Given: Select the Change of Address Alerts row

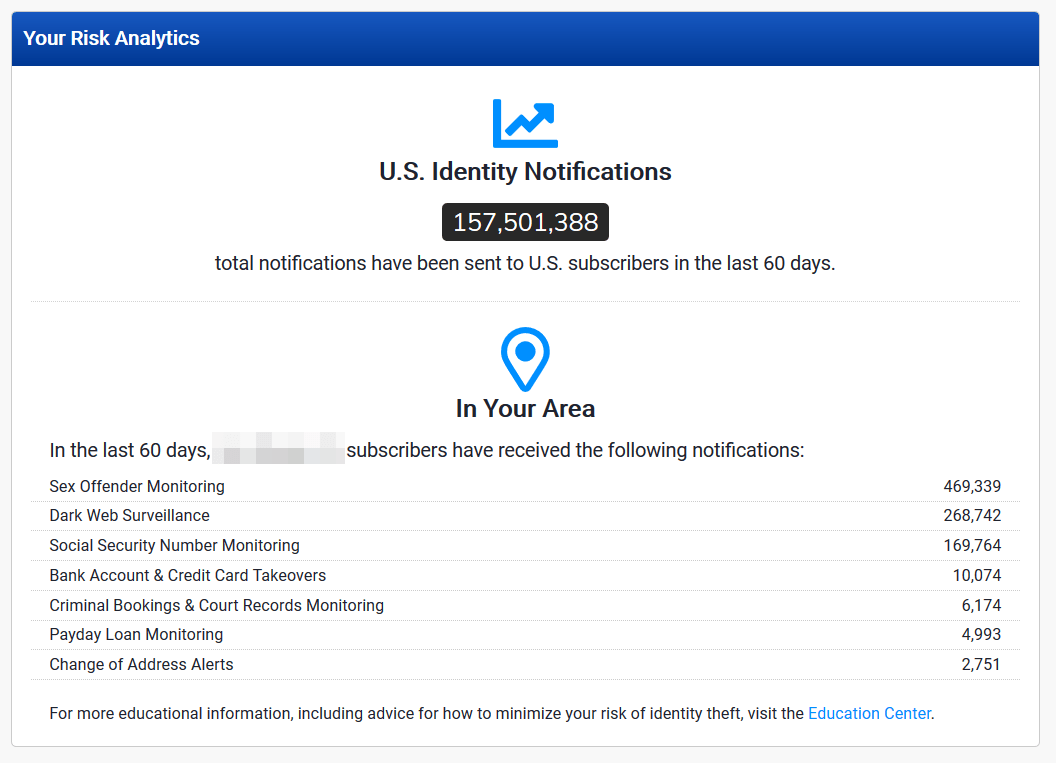Looking at the screenshot, I should click(x=141, y=664).
